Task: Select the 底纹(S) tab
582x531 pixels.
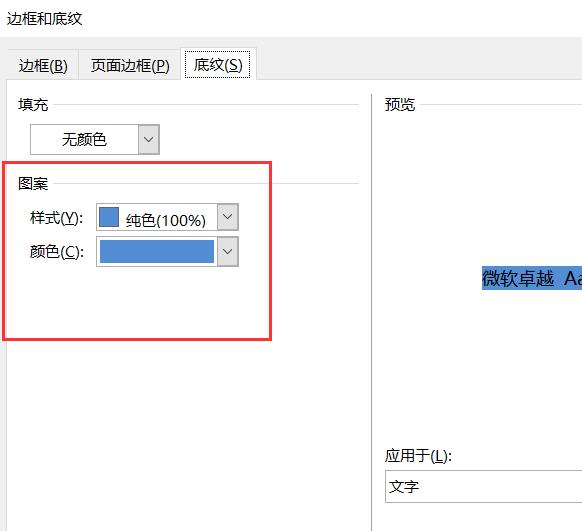Action: pyautogui.click(x=218, y=65)
